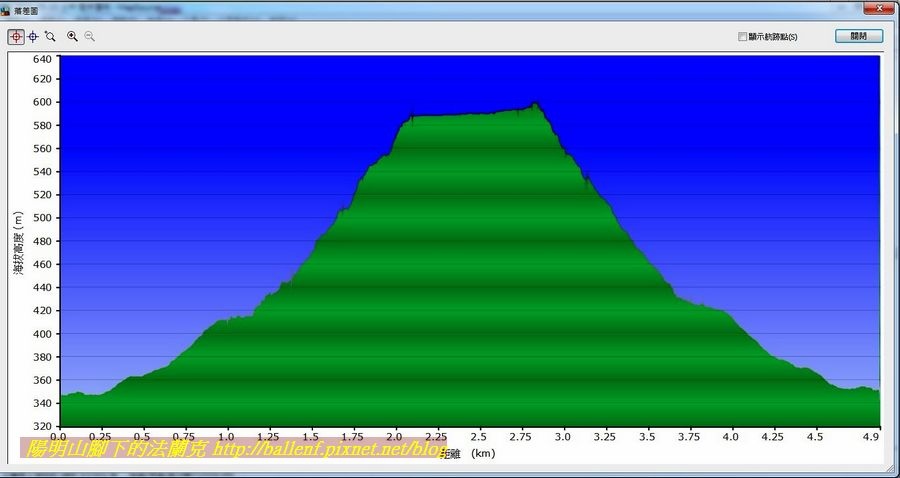
Task: Click the '海拔高度 (m)' axis label
Action: click(20, 243)
